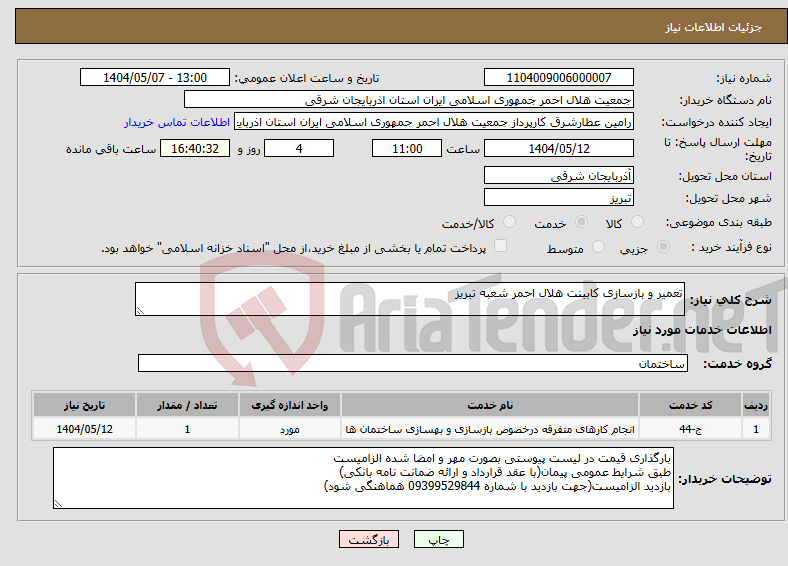Click the row number cell 1 under ردیف
Viewport: 788px width, 566px height.
[756, 429]
